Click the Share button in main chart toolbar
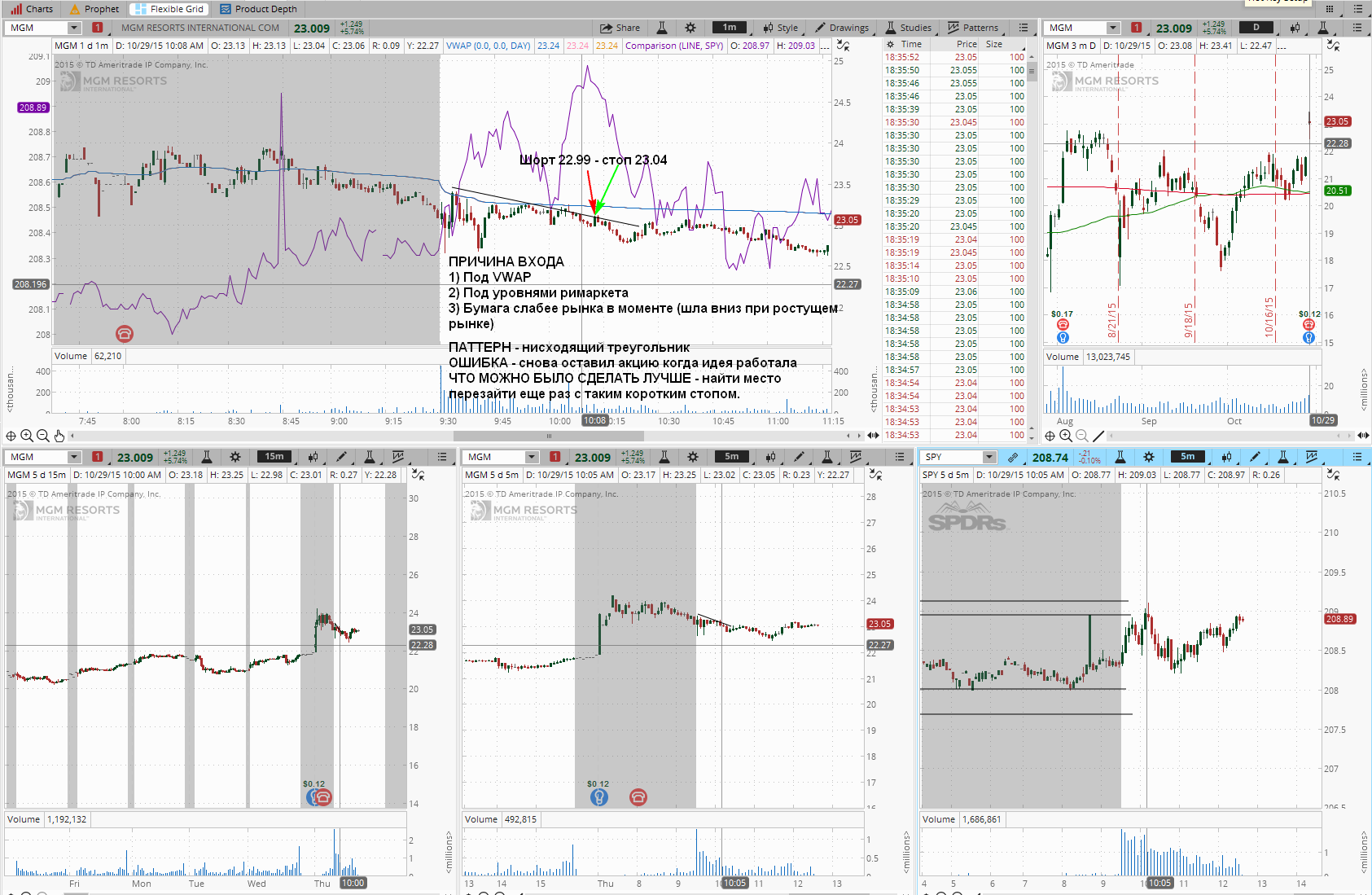The height and width of the screenshot is (895, 1372). tap(620, 28)
